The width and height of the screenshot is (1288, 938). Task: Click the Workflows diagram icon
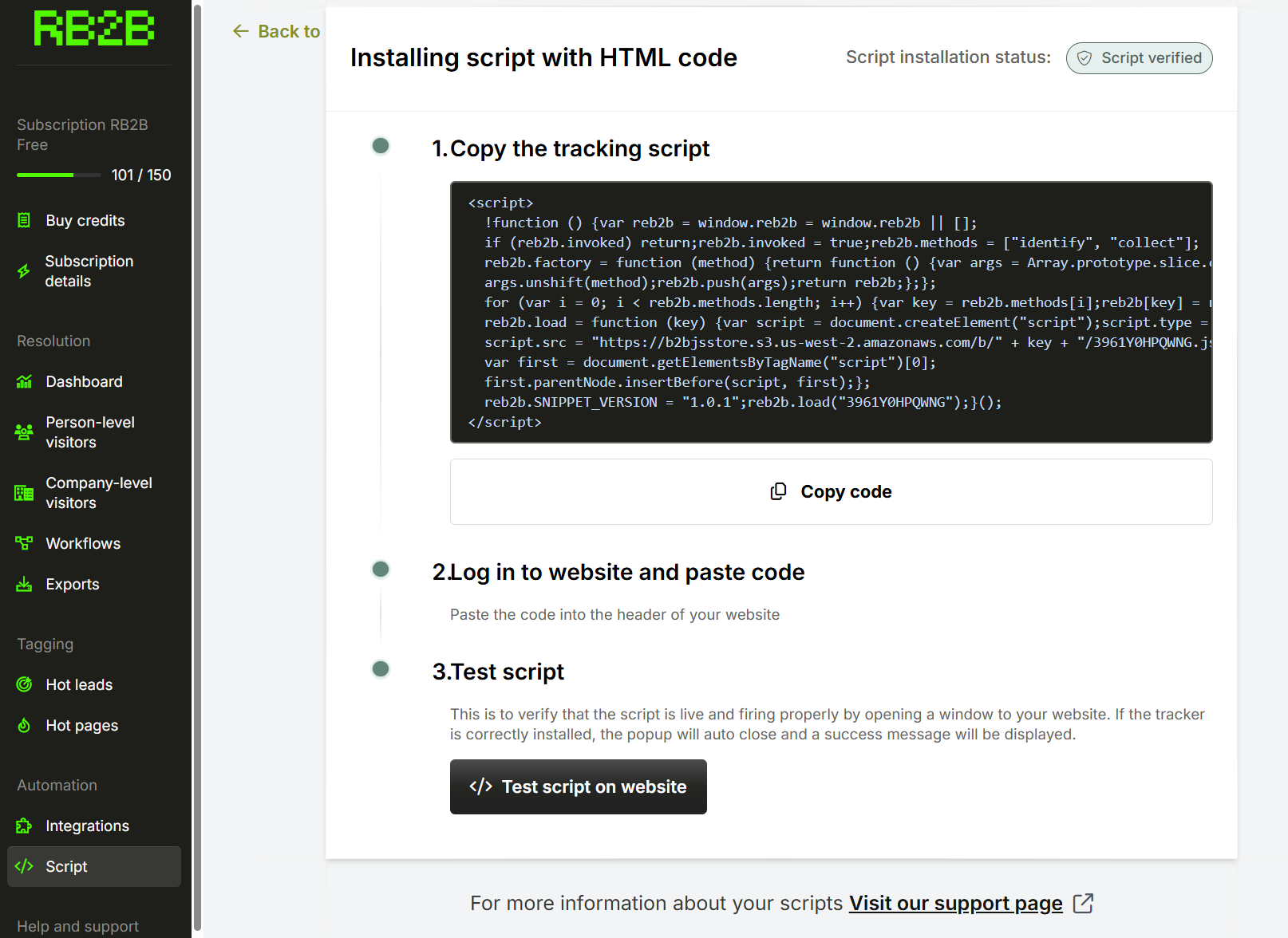(24, 543)
